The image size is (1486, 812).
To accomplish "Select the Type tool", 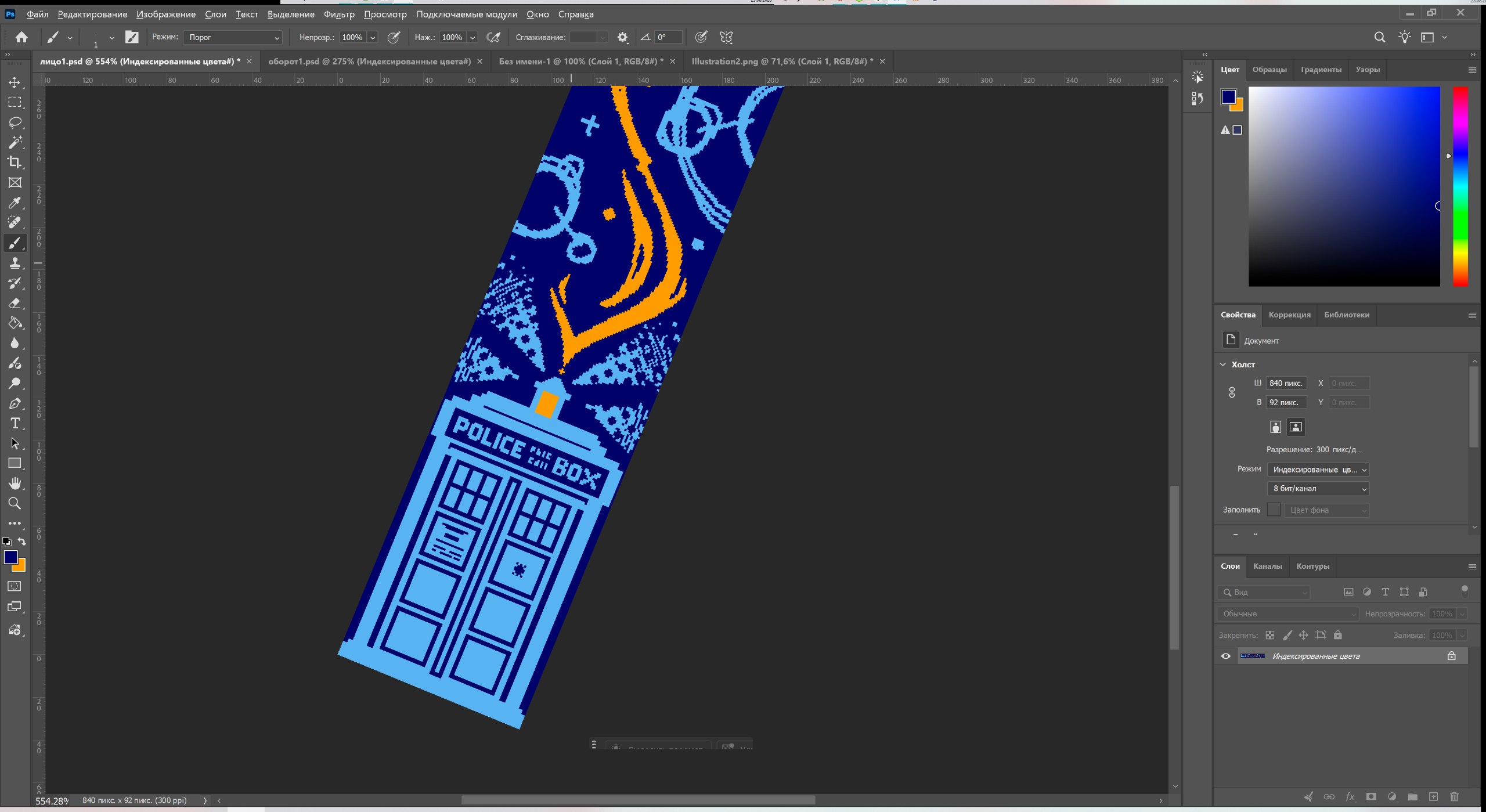I will pos(15,423).
